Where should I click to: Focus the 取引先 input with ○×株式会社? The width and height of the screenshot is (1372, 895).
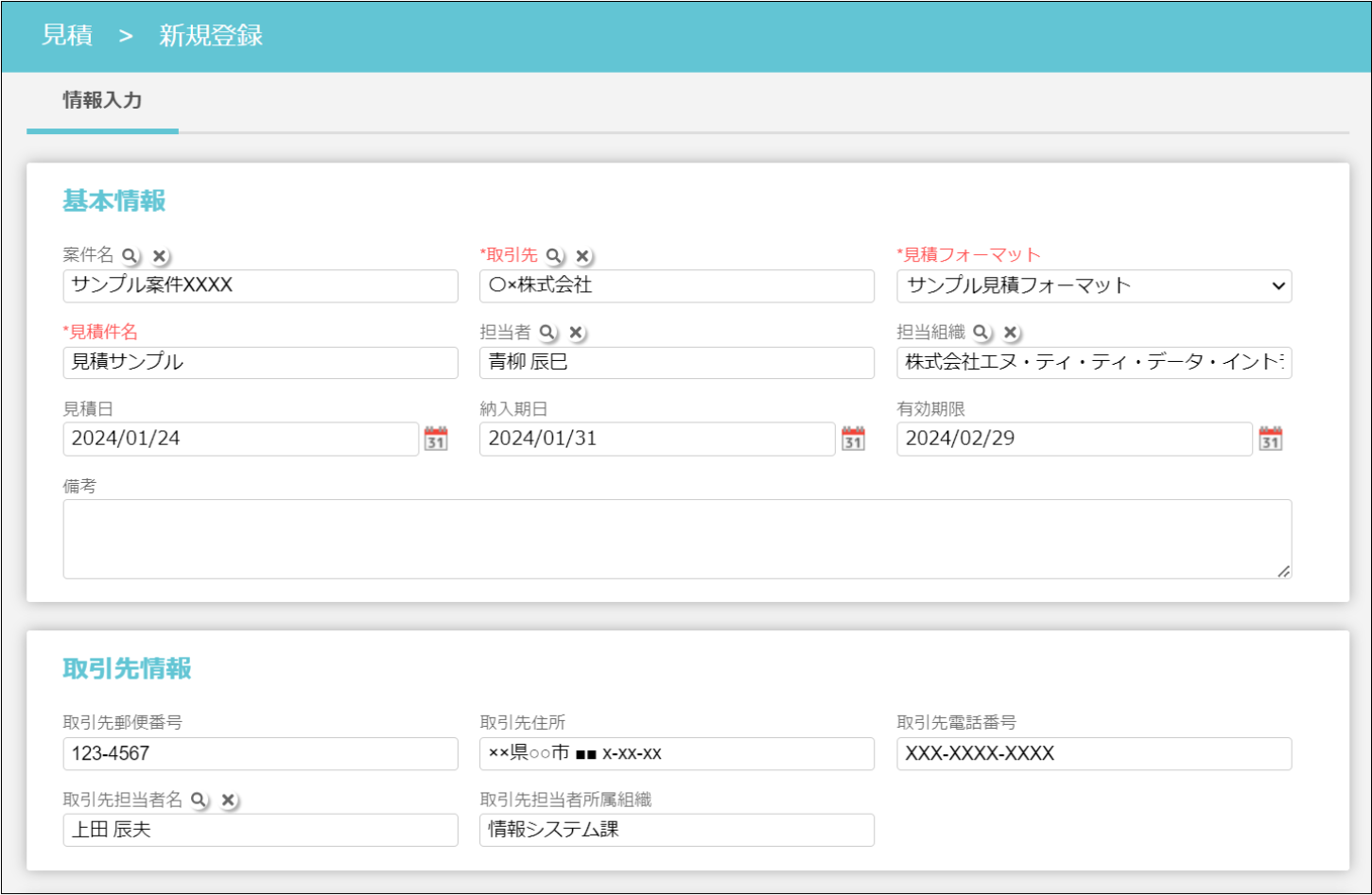(677, 285)
